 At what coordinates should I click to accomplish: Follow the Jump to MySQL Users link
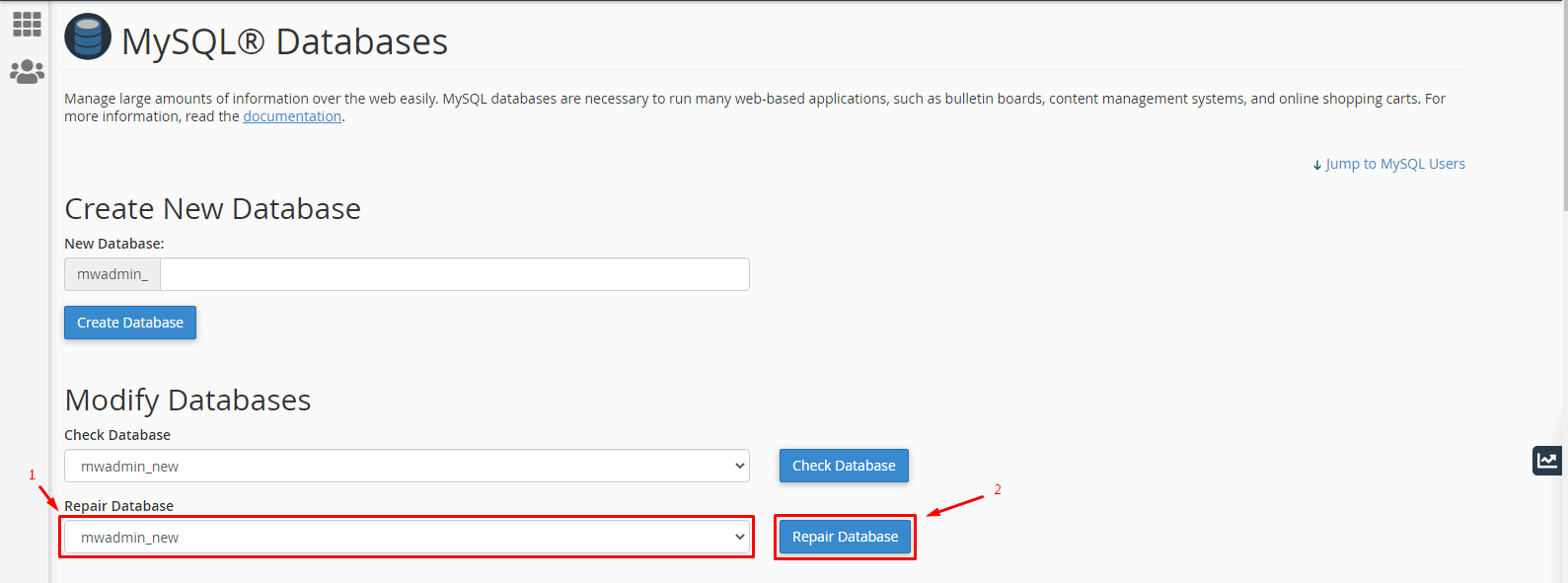[1394, 164]
